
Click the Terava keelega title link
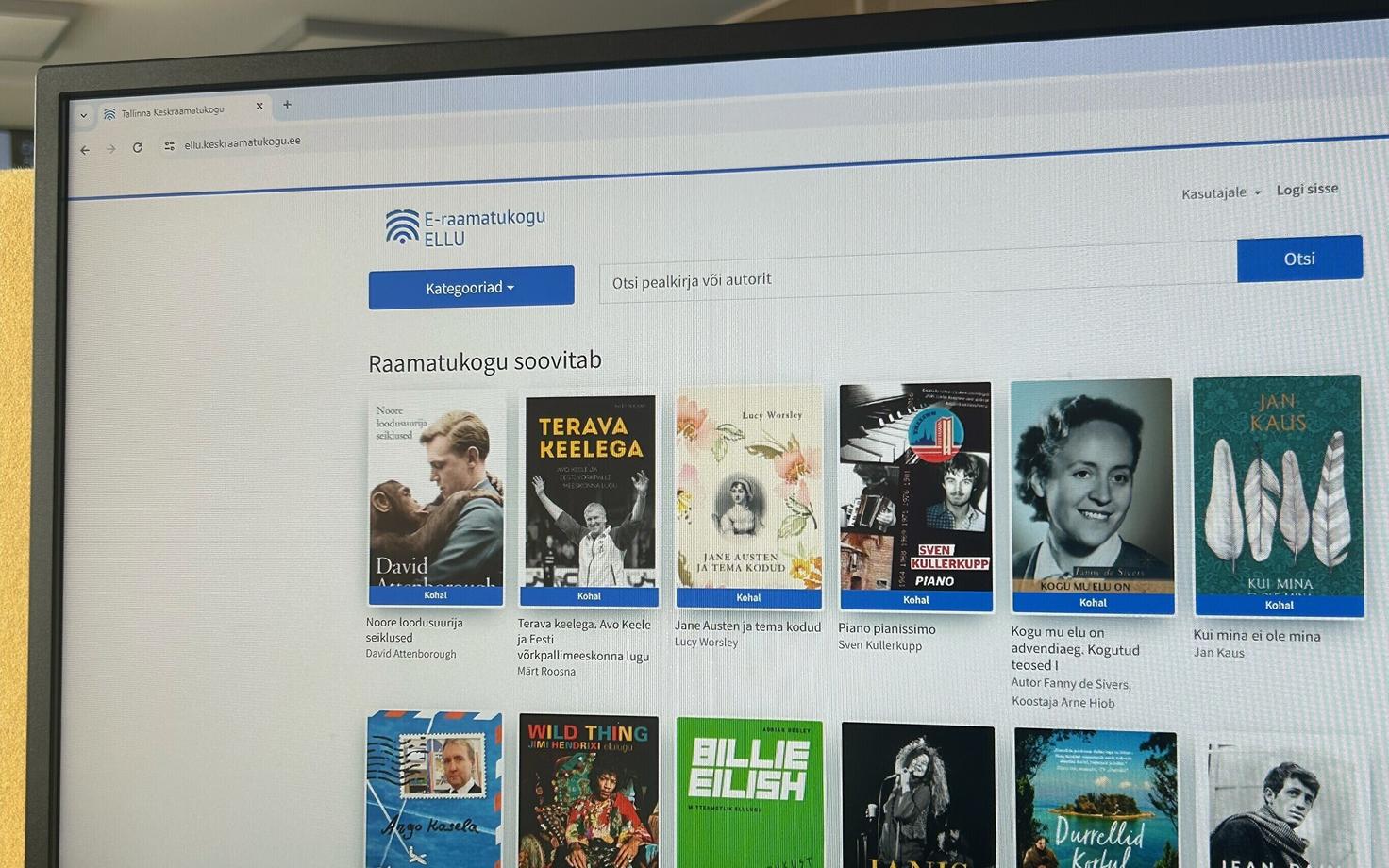click(x=583, y=640)
